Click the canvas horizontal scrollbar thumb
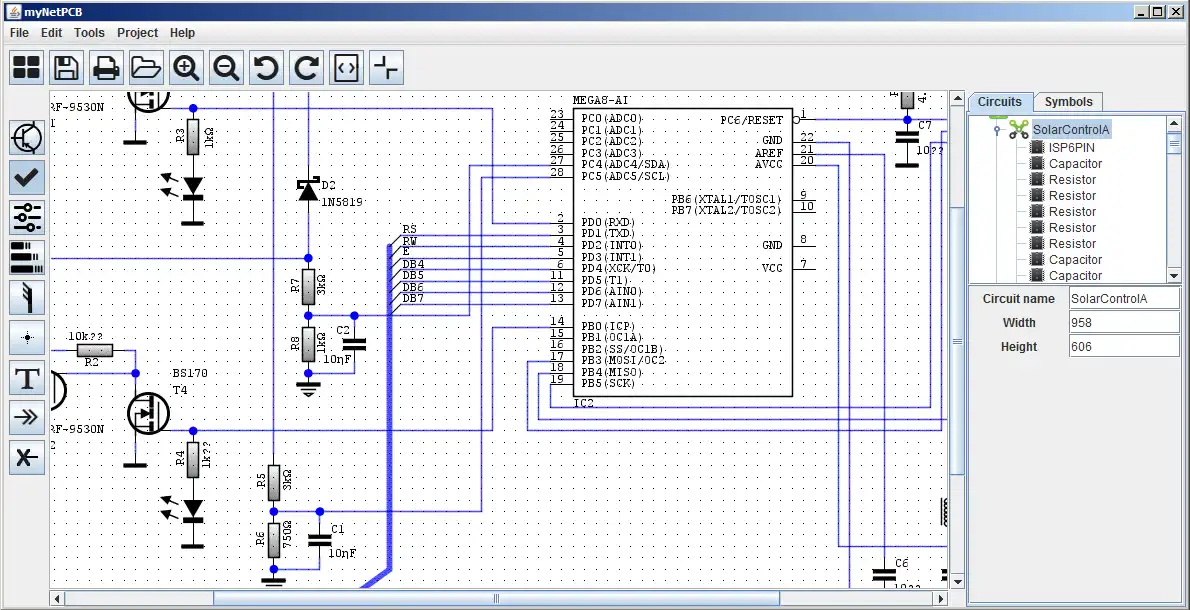 (497, 599)
